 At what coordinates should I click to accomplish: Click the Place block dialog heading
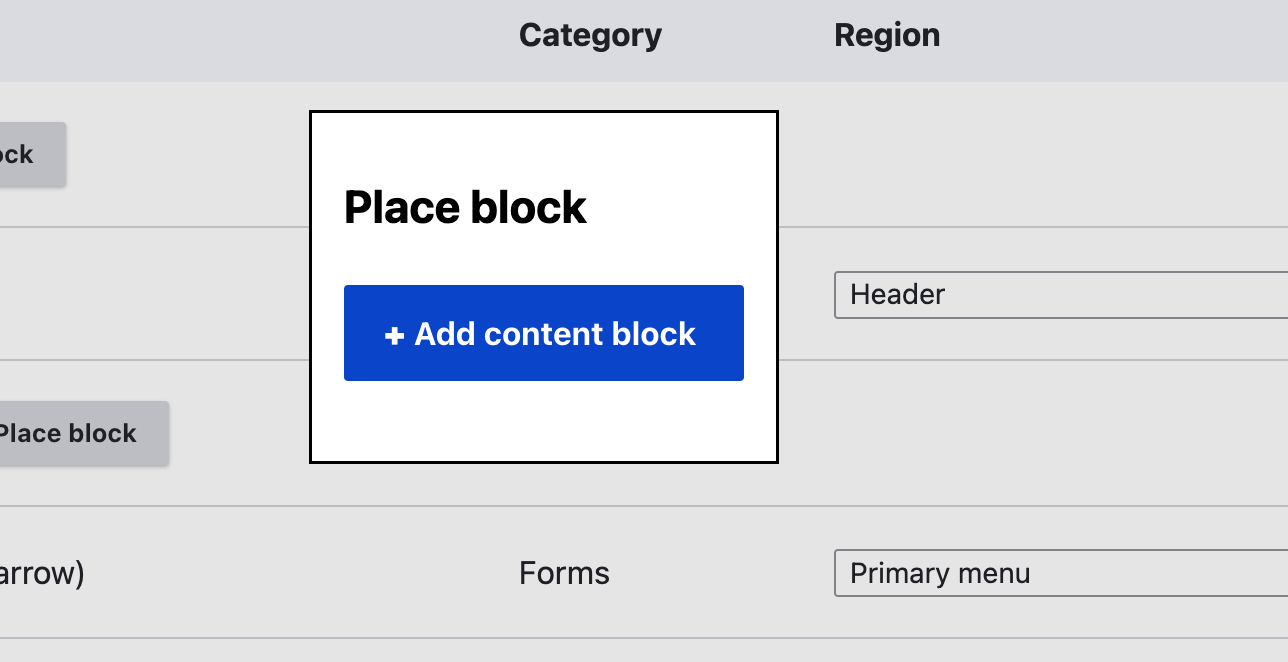tap(465, 207)
